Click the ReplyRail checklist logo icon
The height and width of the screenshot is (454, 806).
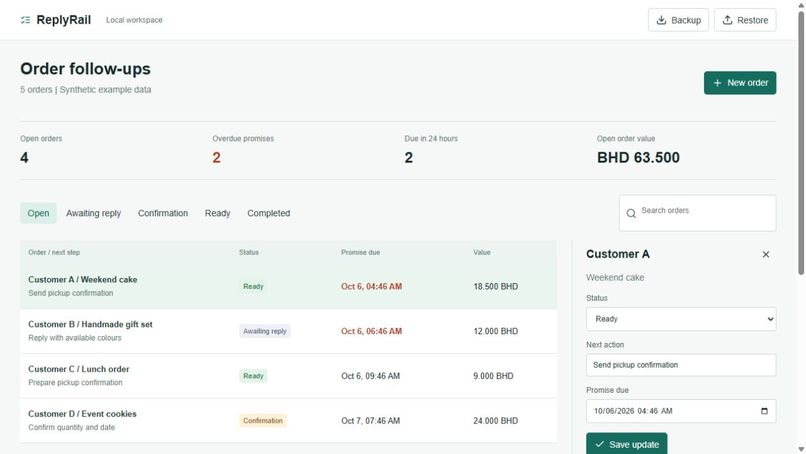pyautogui.click(x=25, y=20)
